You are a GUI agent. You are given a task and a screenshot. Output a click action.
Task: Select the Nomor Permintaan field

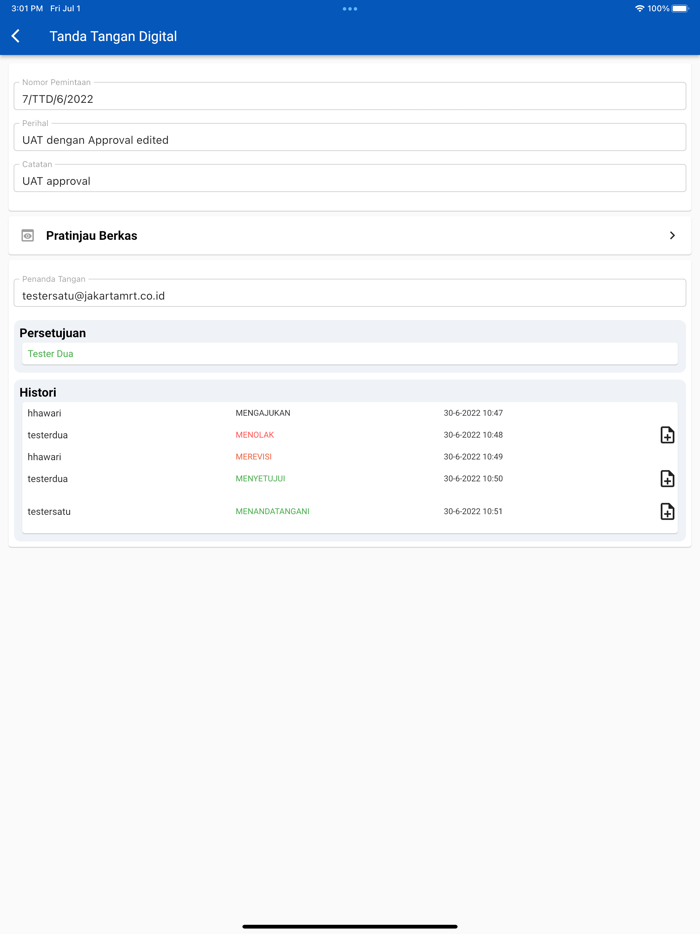[x=350, y=98]
